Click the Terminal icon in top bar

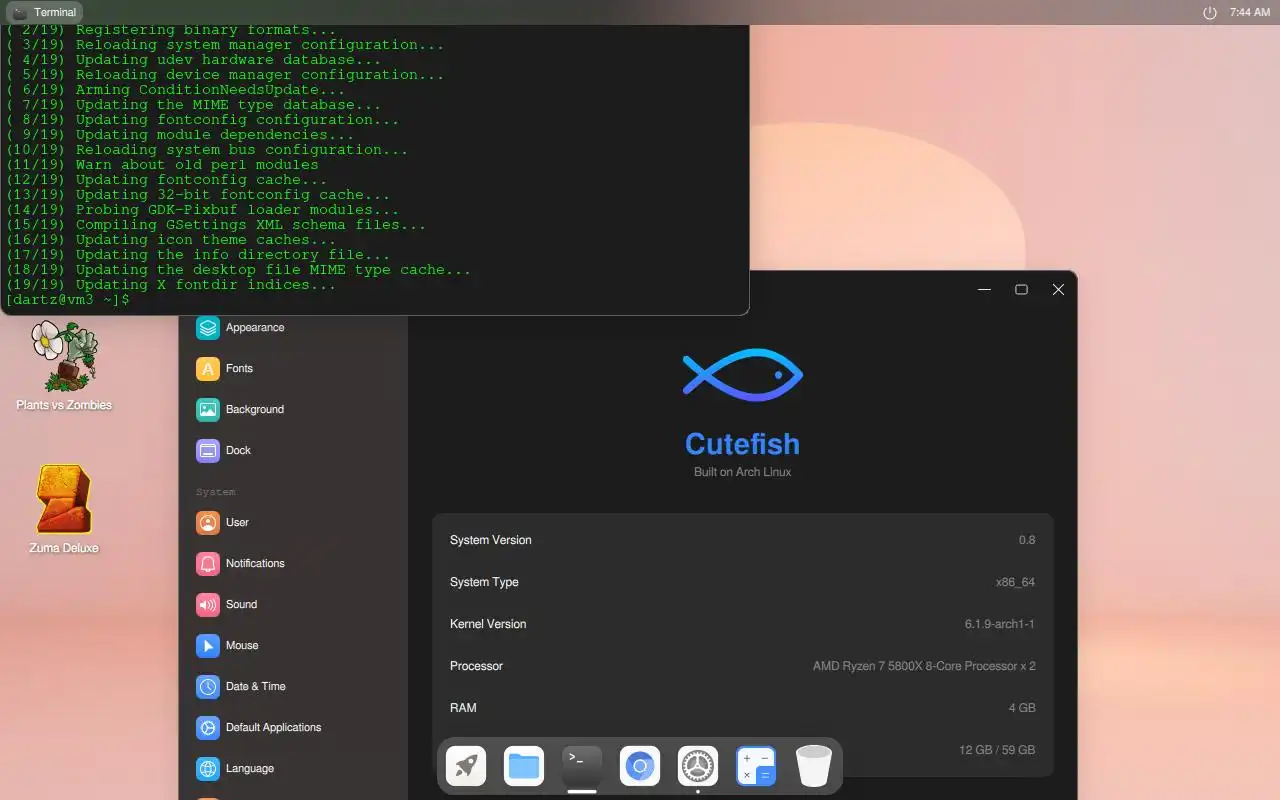pos(20,12)
